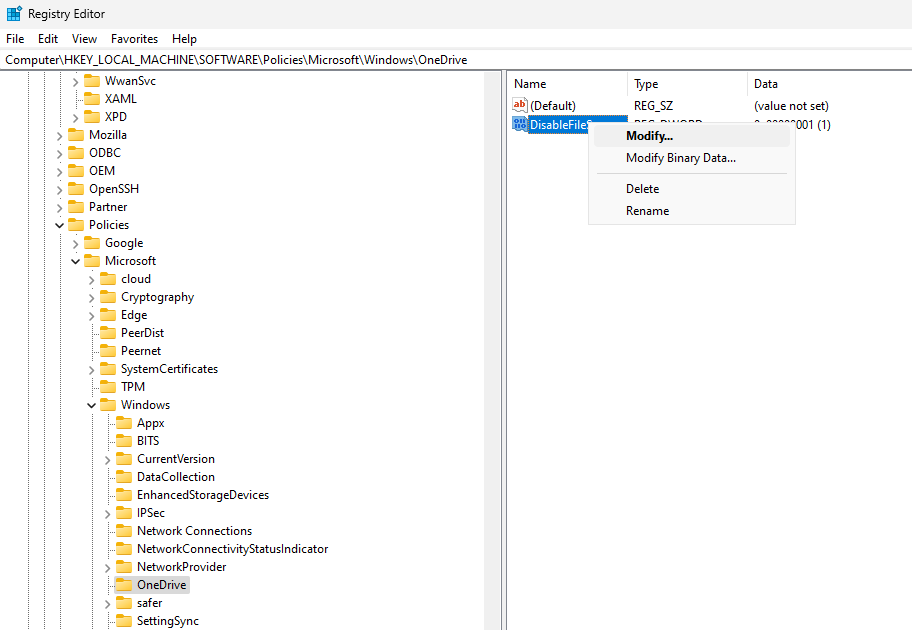Click the (Default) string value icon

tap(519, 105)
